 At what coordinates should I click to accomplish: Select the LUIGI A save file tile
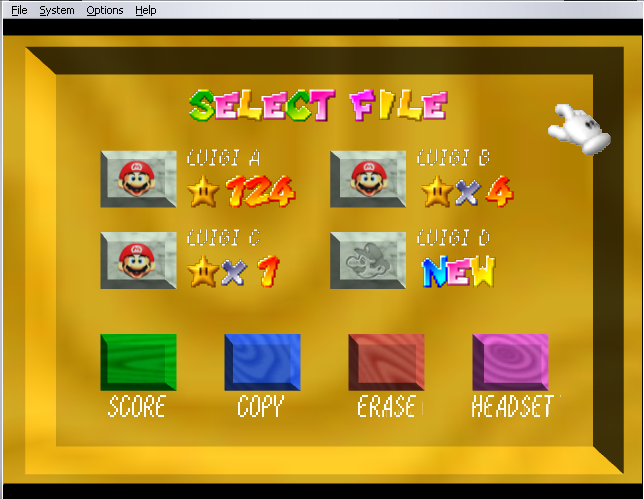(138, 179)
